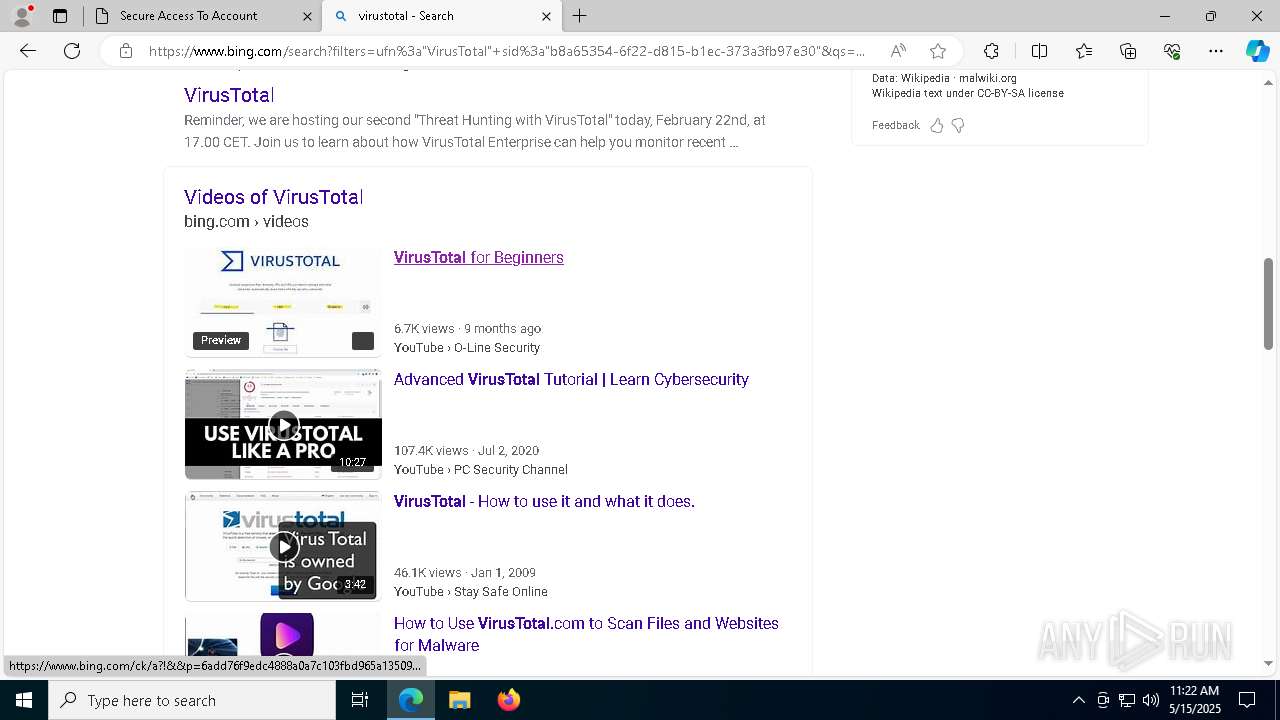Click the VirusTotal for Beginners thumbnail

(283, 302)
